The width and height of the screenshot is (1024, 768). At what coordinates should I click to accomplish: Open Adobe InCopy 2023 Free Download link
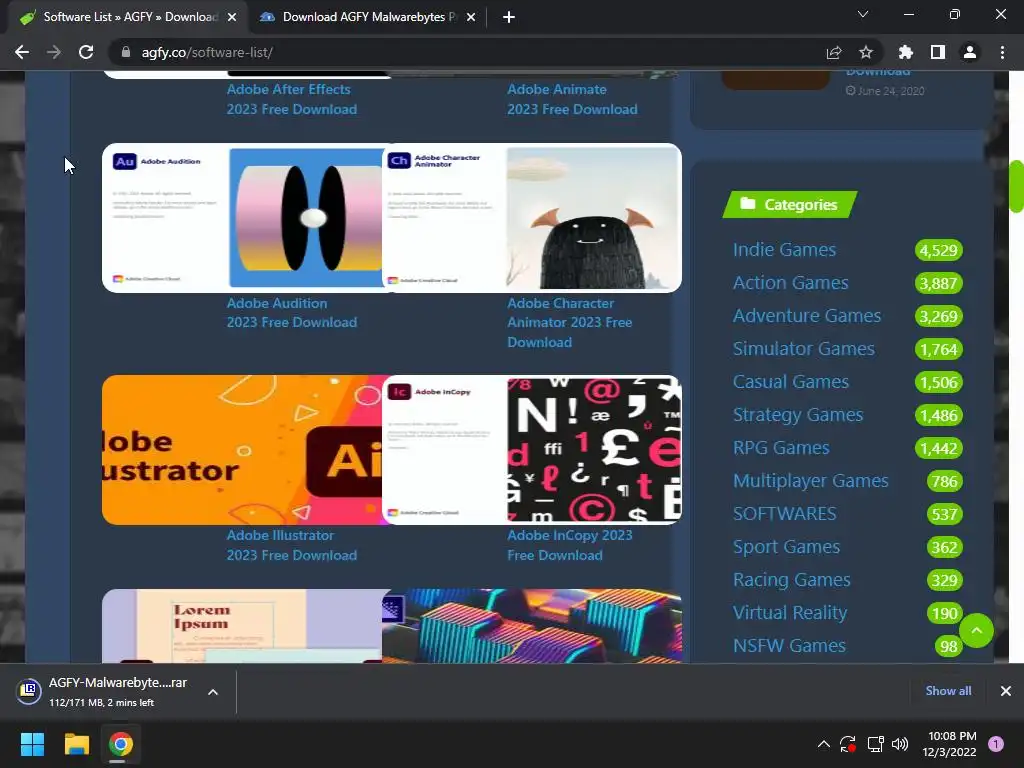(x=569, y=545)
